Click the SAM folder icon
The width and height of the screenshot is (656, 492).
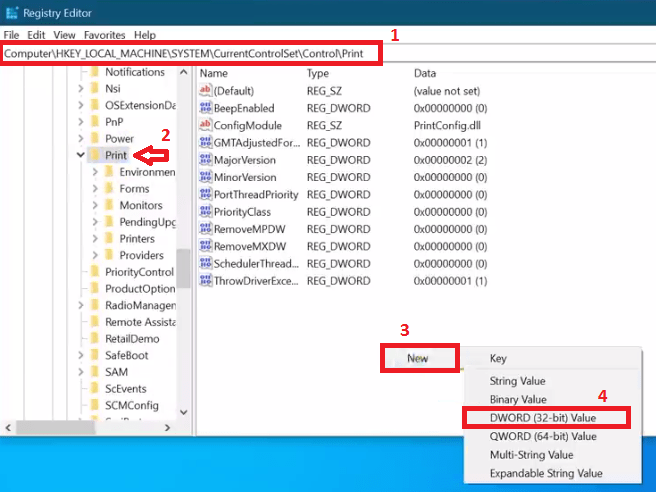(95, 372)
